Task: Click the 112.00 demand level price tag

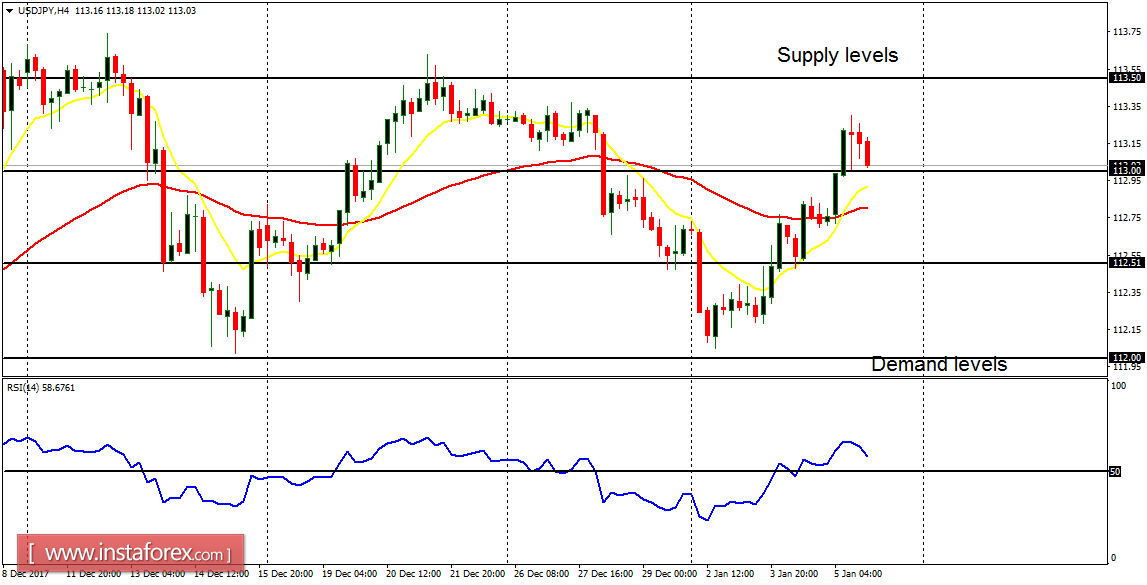Action: click(x=1127, y=355)
